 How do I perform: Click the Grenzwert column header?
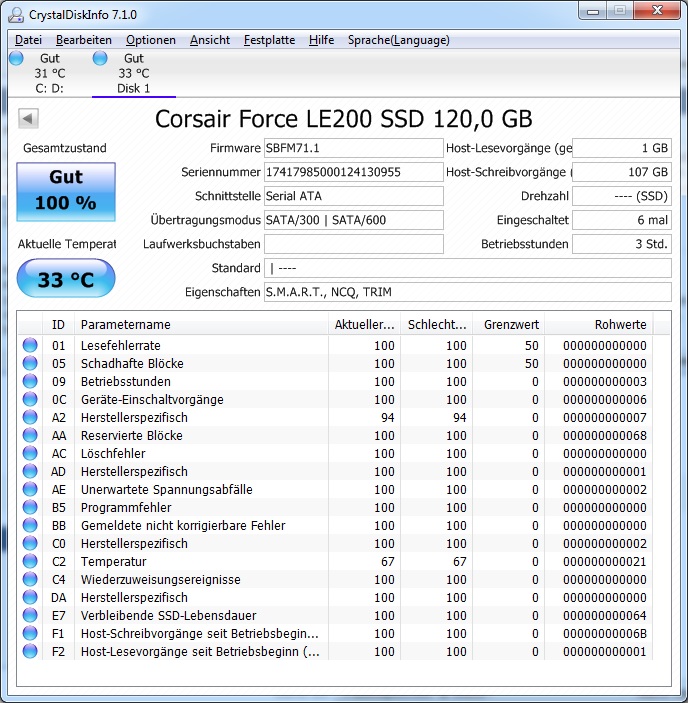(508, 325)
